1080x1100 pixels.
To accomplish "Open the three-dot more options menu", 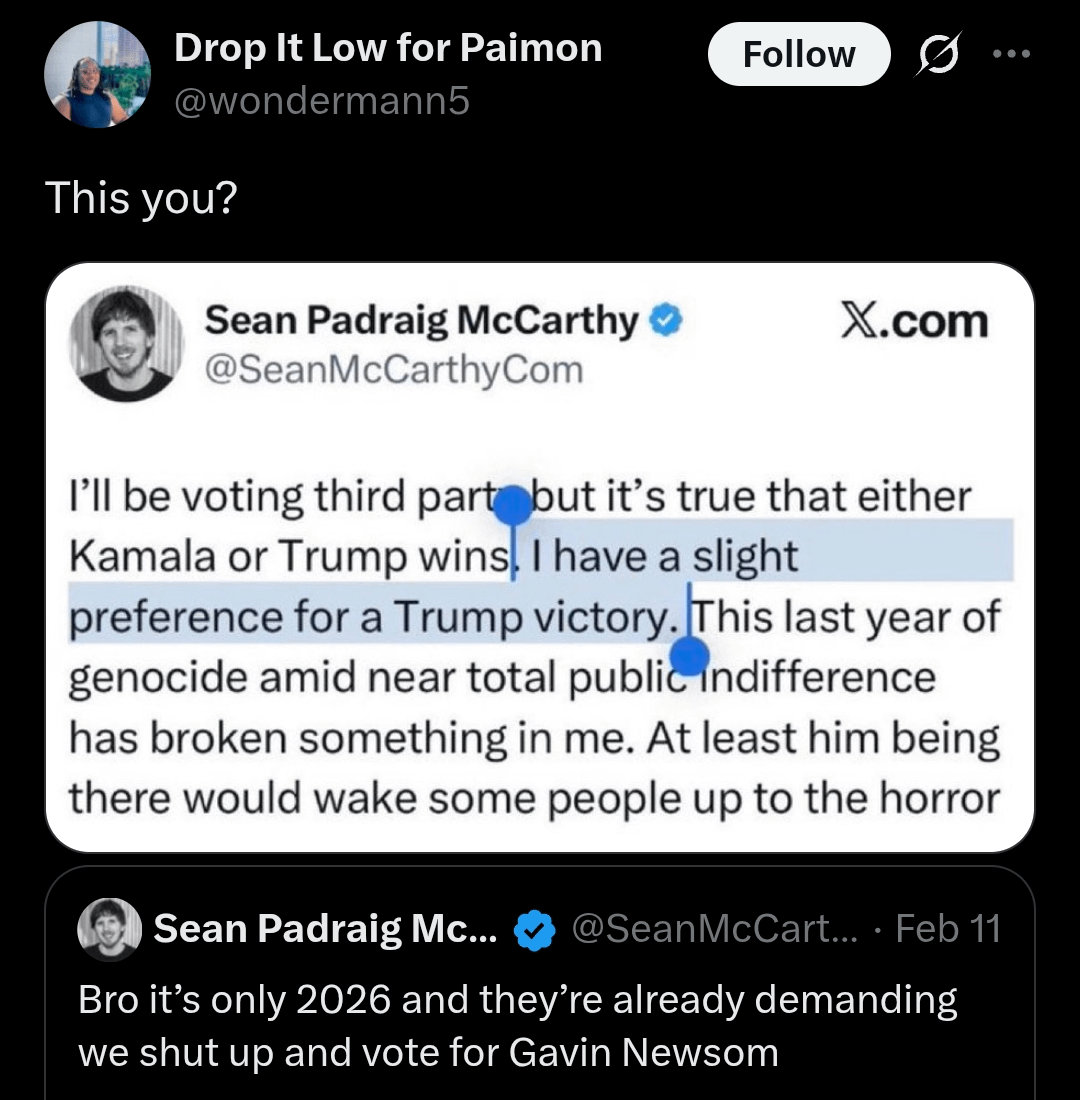I will tap(1010, 54).
